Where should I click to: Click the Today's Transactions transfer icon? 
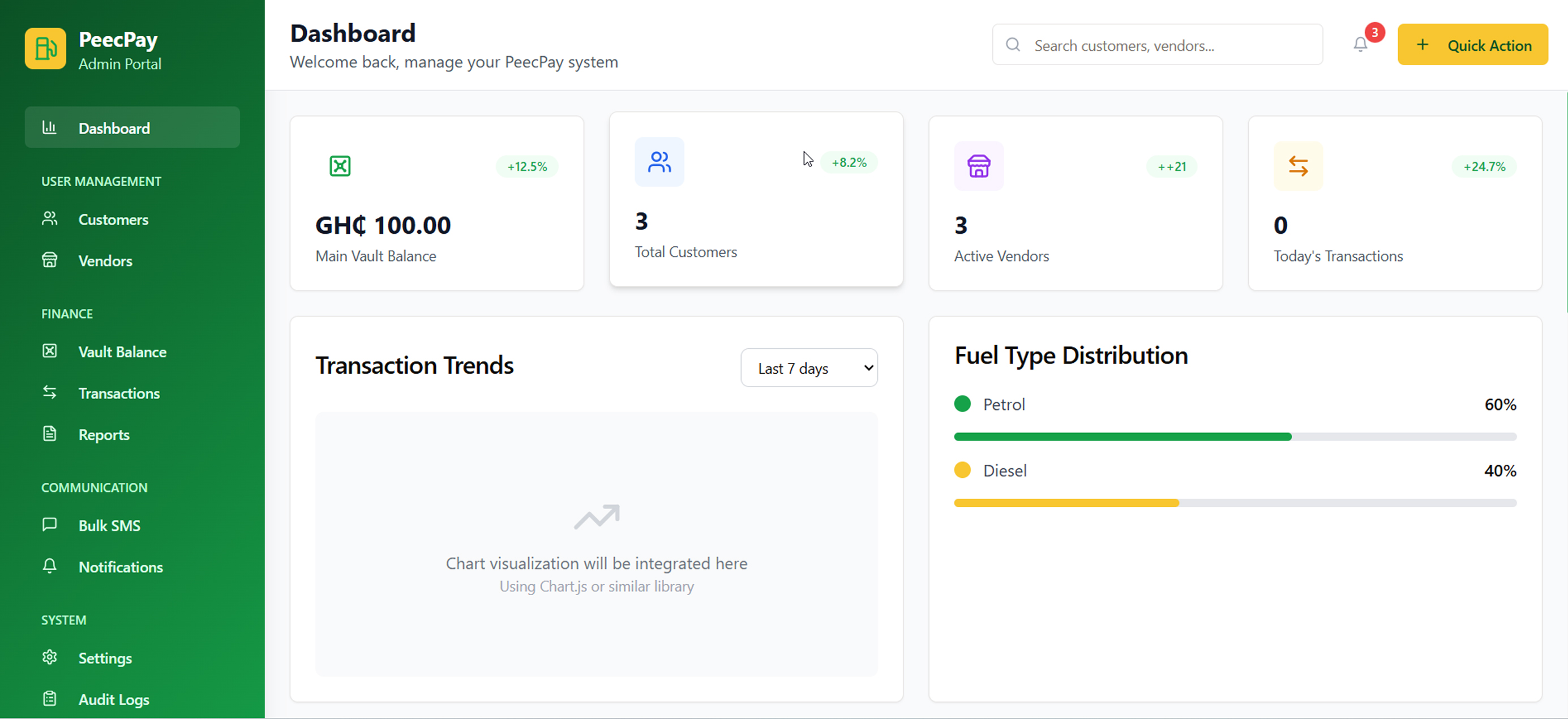point(1299,165)
